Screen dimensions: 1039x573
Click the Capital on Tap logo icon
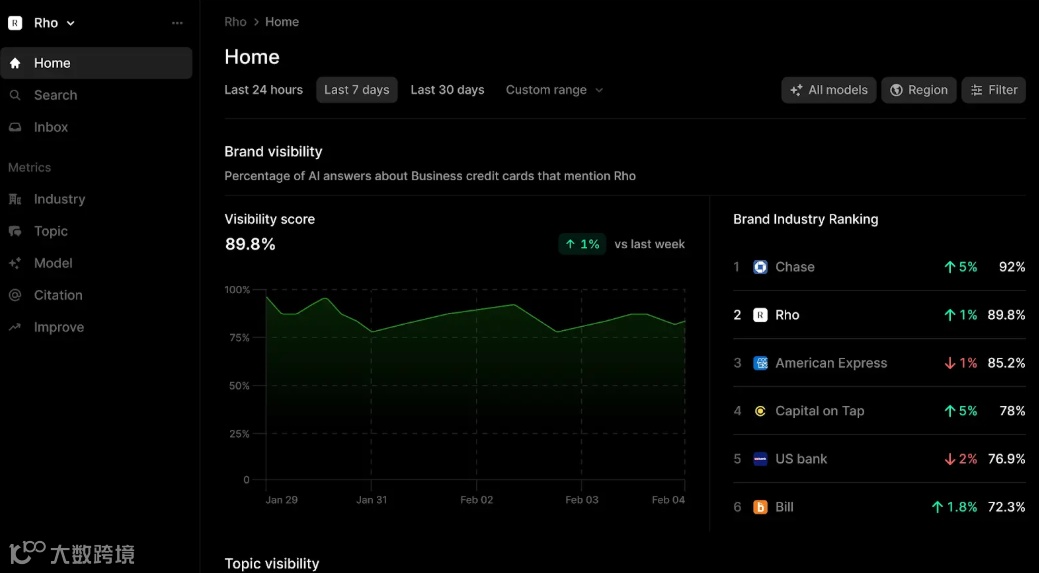click(x=760, y=411)
